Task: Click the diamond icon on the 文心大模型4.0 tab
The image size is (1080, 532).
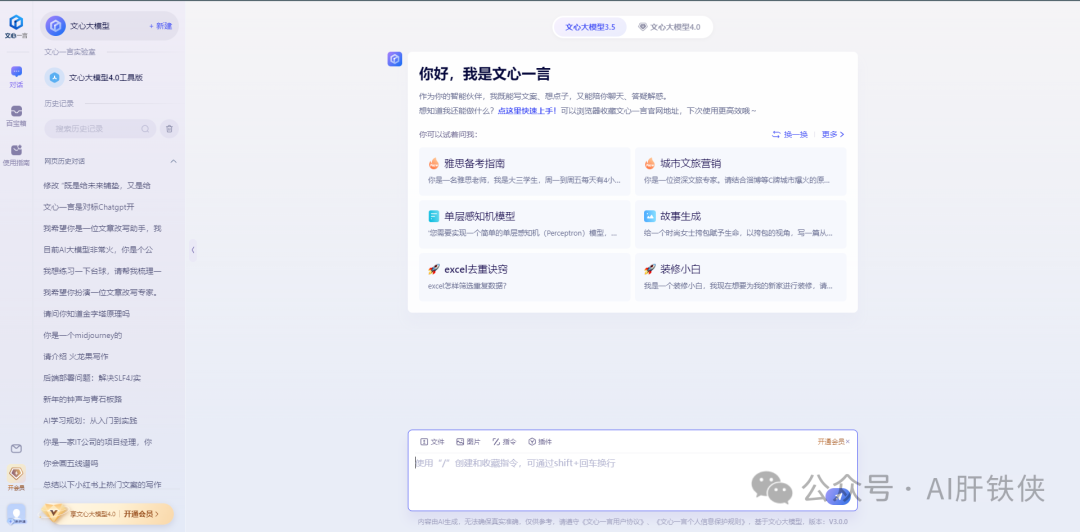Action: point(642,27)
